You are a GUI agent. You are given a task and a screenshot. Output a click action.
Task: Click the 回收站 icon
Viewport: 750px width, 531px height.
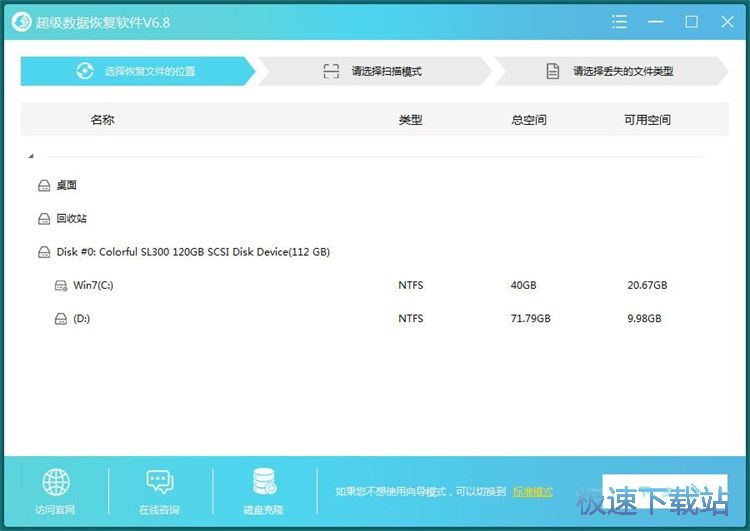click(x=44, y=219)
